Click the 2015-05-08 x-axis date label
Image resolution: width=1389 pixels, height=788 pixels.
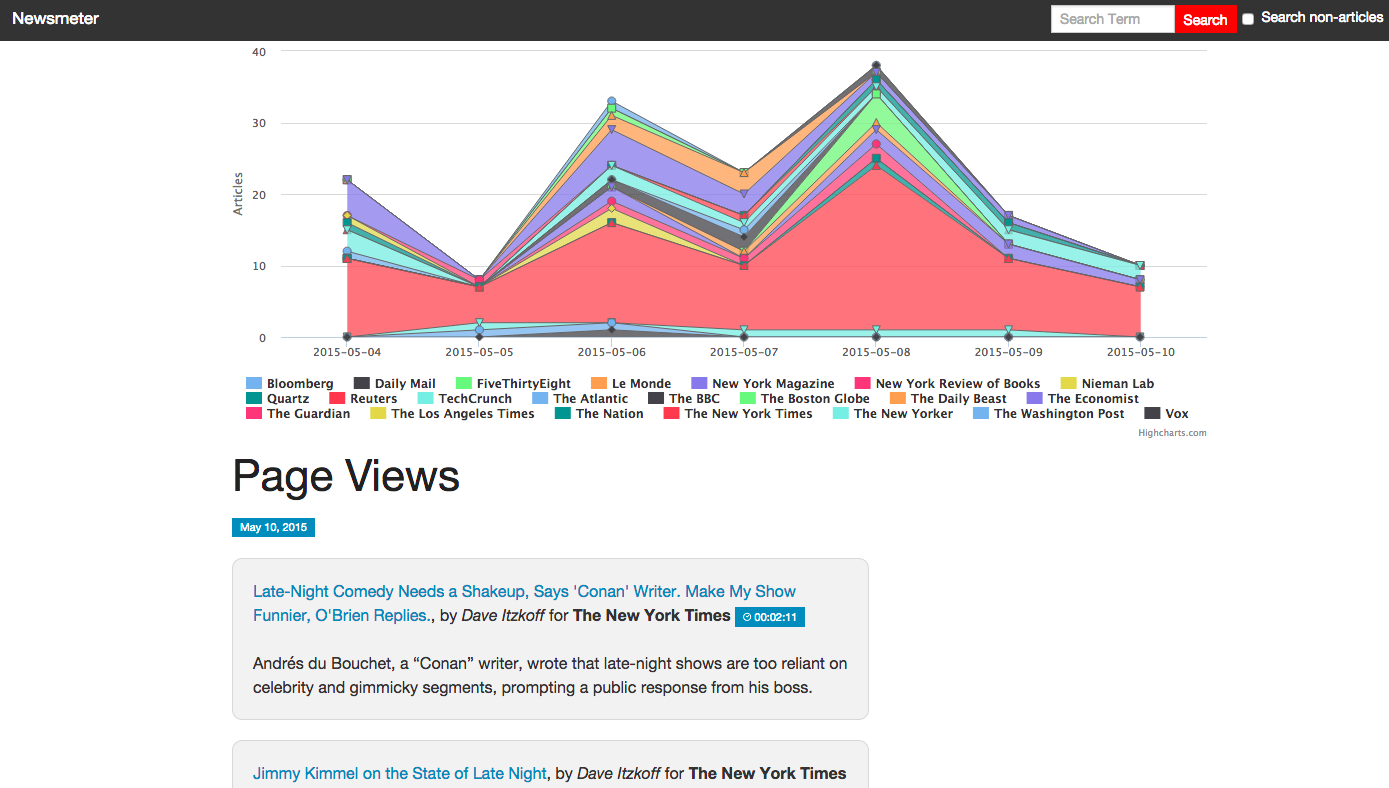click(x=876, y=352)
